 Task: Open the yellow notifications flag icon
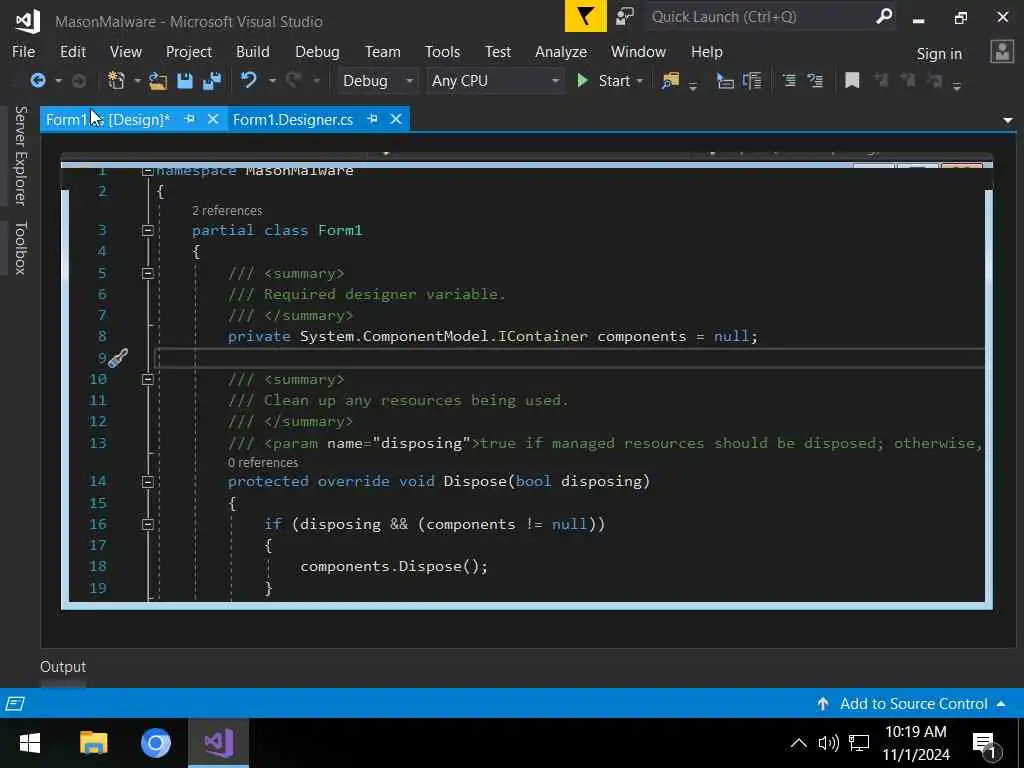(x=585, y=16)
